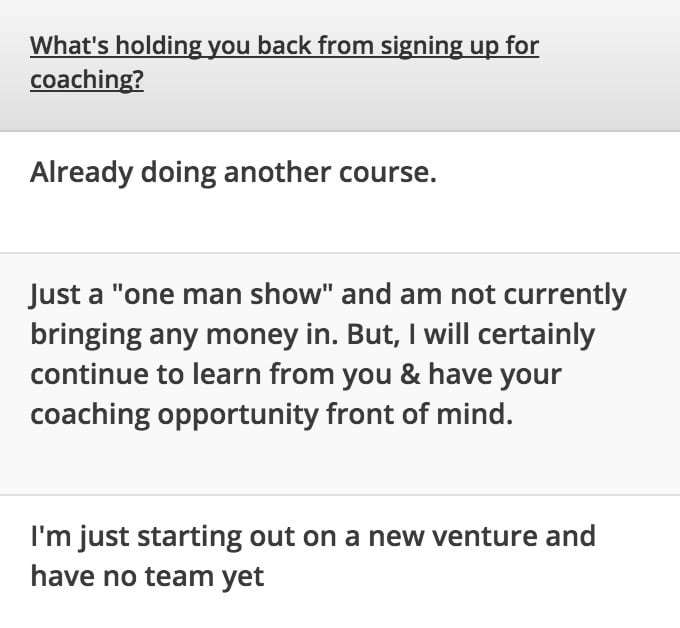The height and width of the screenshot is (628, 680).
Task: Click "signing up for" in the header link
Action: pos(460,46)
